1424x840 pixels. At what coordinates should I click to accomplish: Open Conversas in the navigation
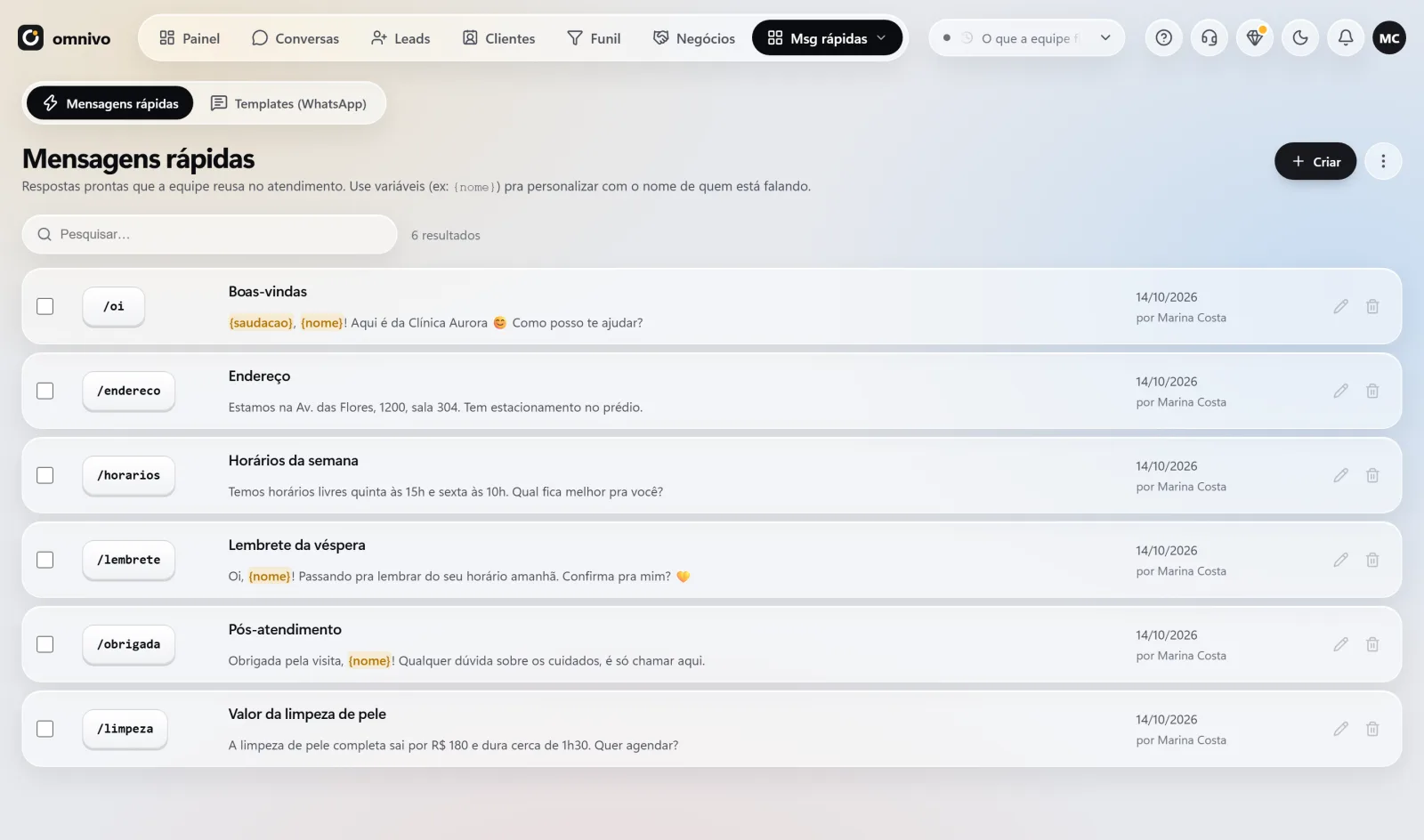(x=295, y=38)
